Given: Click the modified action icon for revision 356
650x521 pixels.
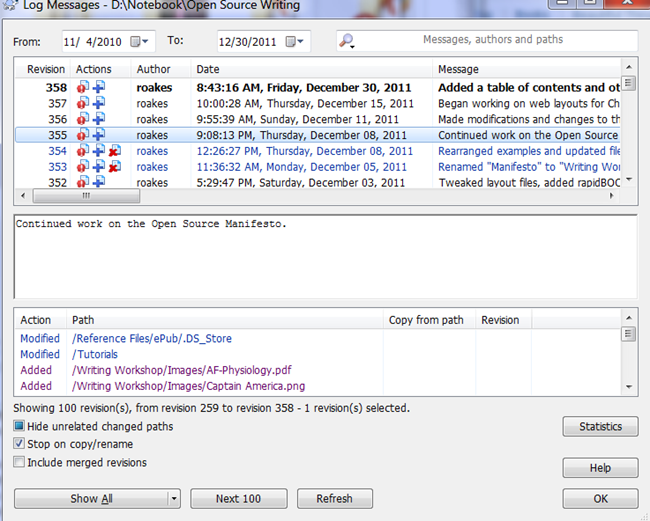Looking at the screenshot, I should coord(84,120).
